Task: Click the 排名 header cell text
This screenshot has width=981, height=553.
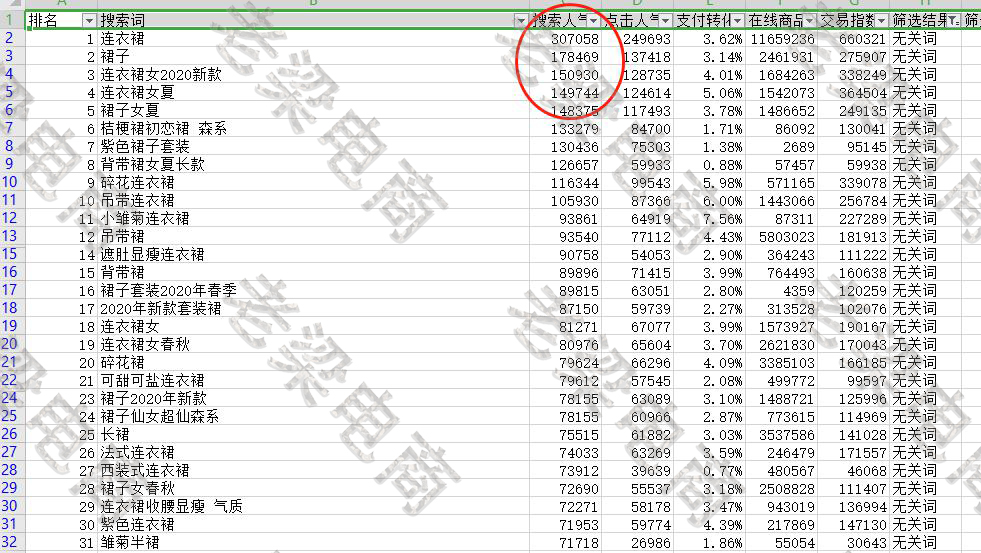Action: 44,21
